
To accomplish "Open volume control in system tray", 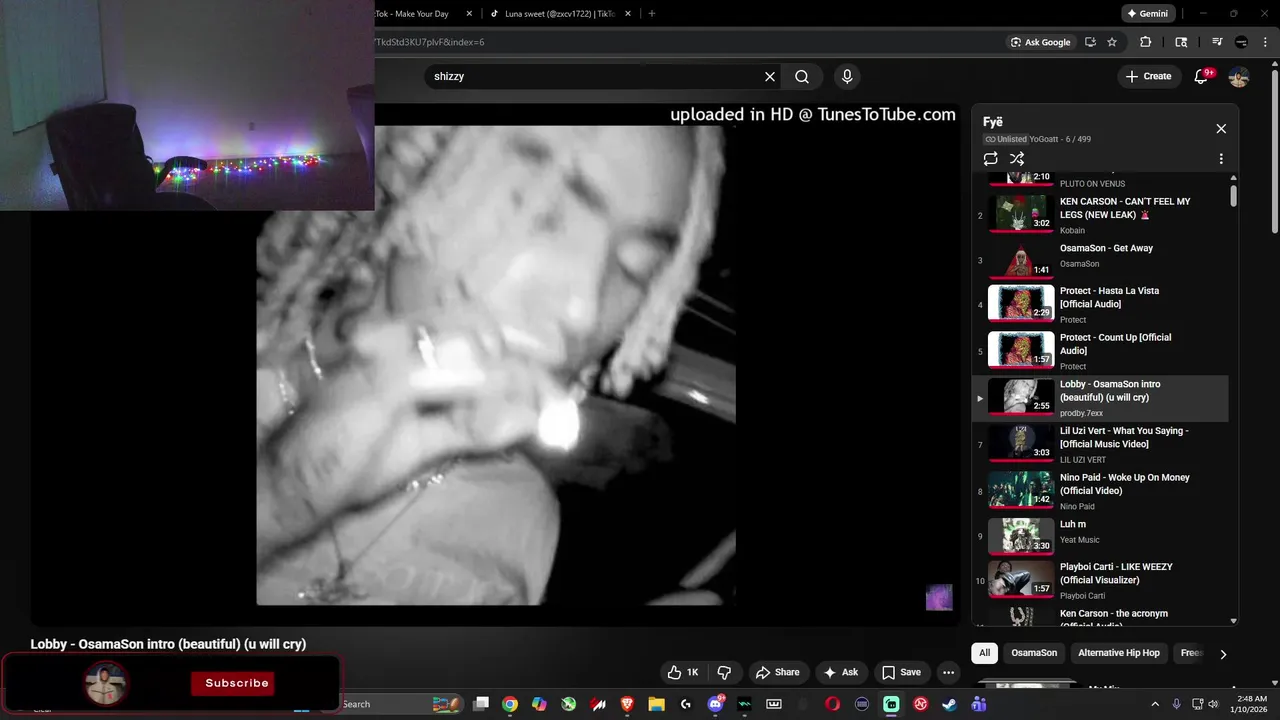I will (x=1213, y=704).
